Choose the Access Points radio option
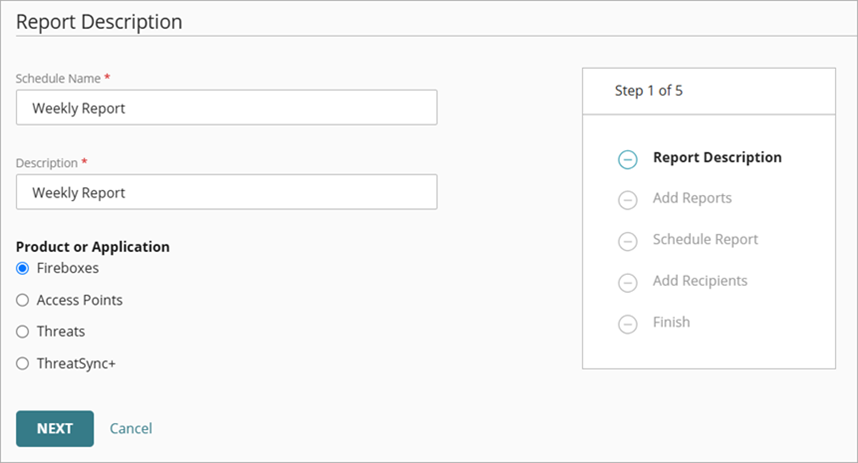 click(x=23, y=300)
